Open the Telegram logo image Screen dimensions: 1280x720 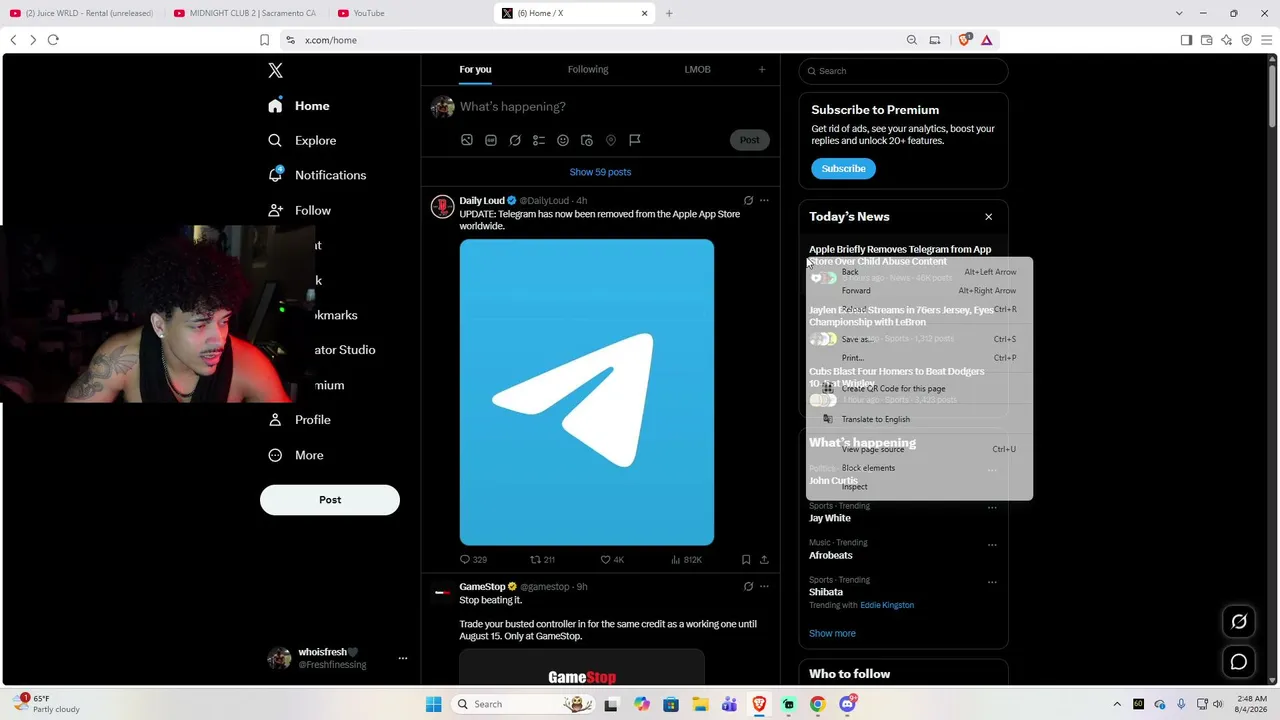[x=587, y=392]
